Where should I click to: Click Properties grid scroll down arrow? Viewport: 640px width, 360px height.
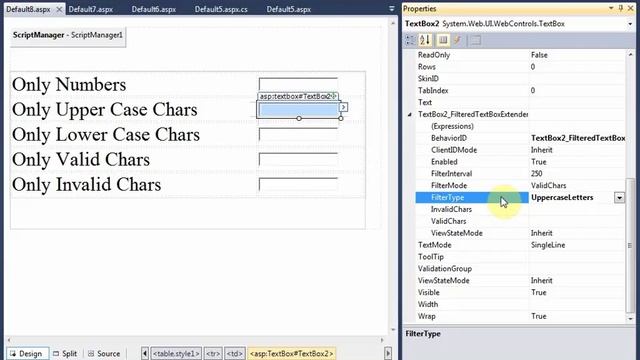pyautogui.click(x=630, y=318)
